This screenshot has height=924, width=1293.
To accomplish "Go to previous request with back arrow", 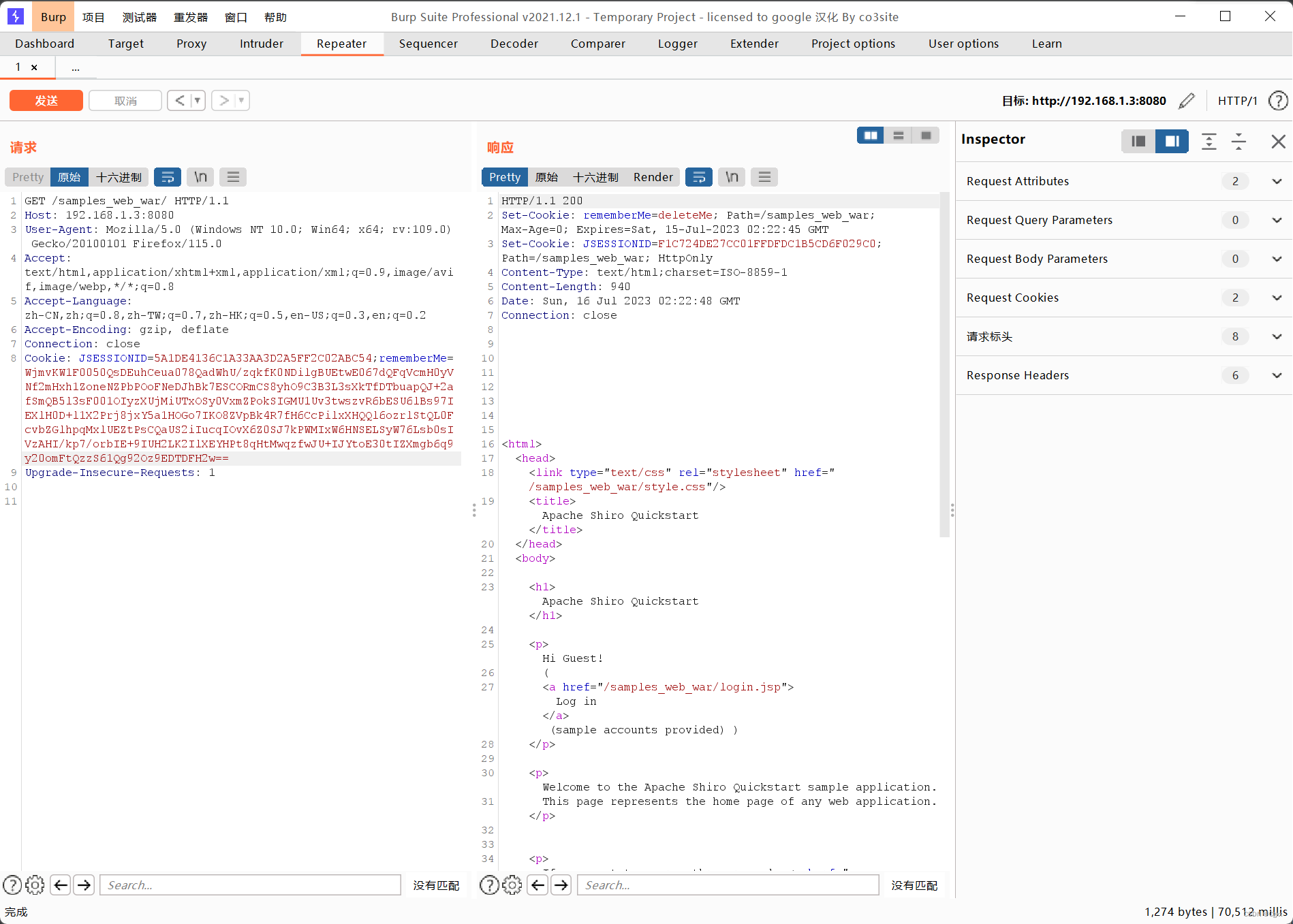I will tap(179, 101).
